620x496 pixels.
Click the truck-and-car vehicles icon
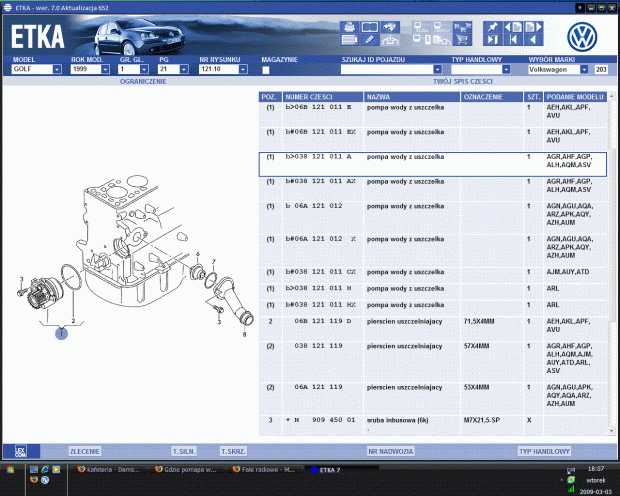point(442,40)
